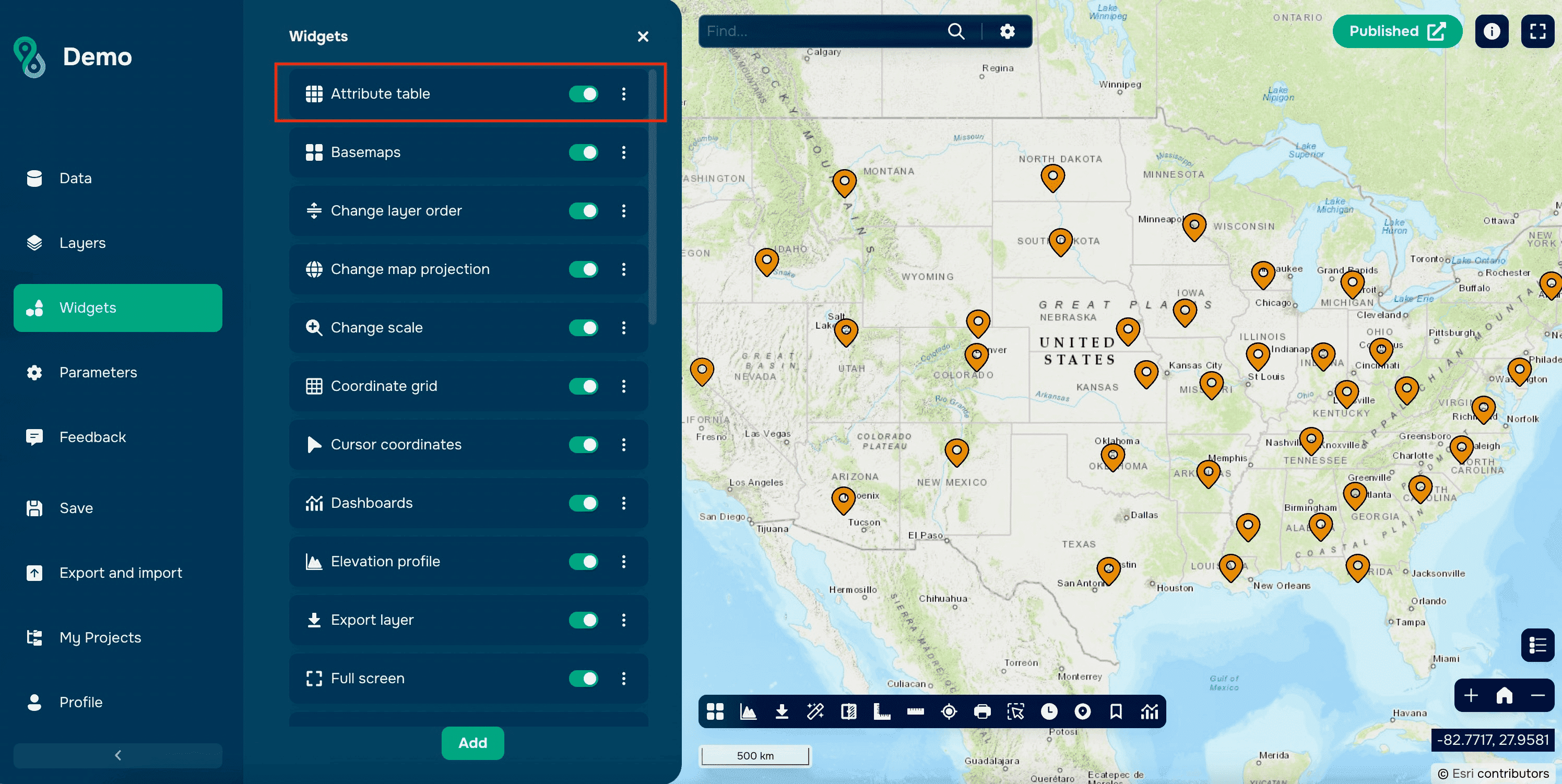Image resolution: width=1562 pixels, height=784 pixels.
Task: Open the elevation profile tool in map toolbar
Action: pos(748,711)
